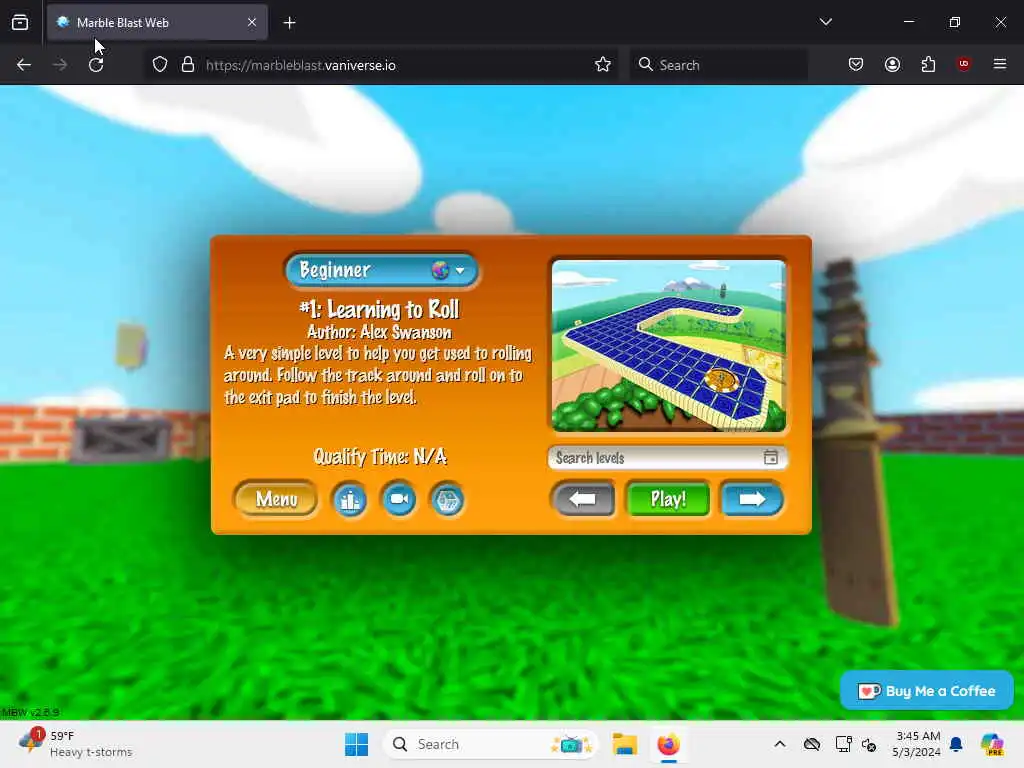Open File Explorer from the taskbar

(x=624, y=744)
